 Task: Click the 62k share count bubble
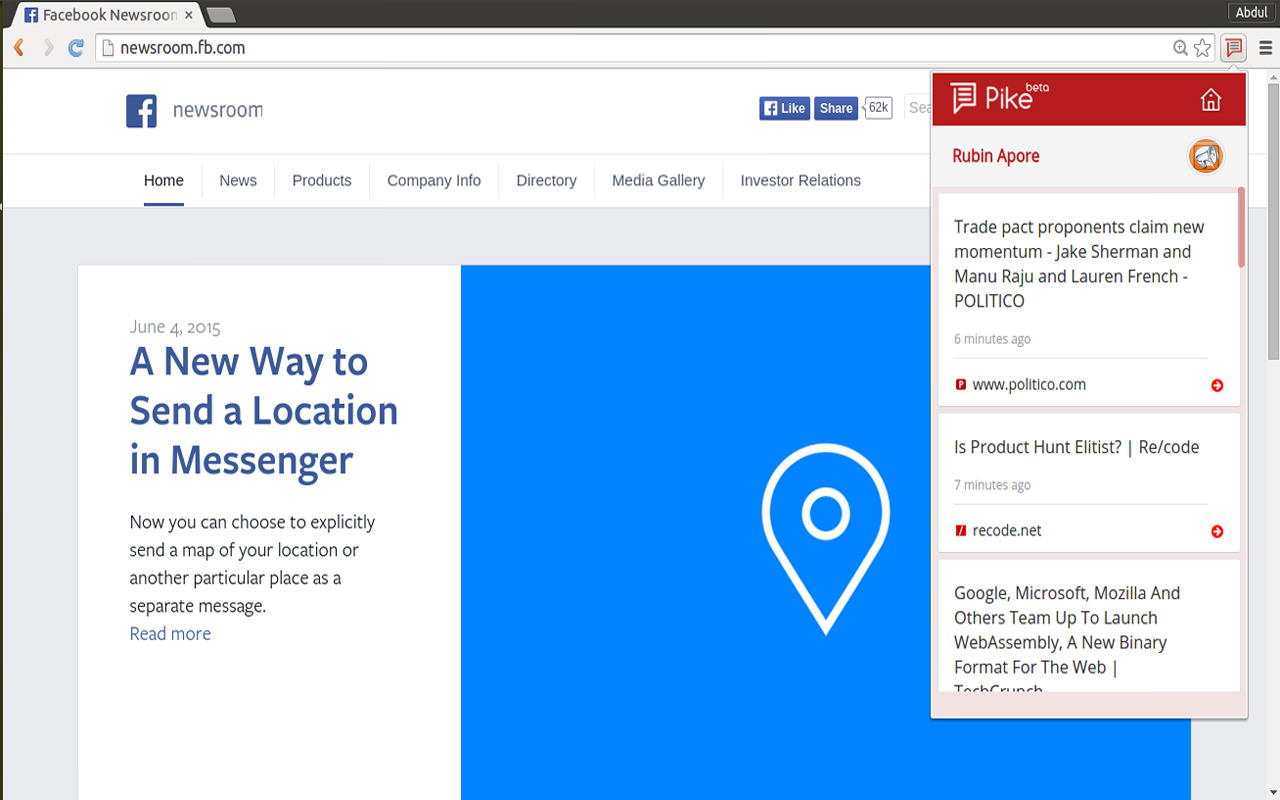[x=878, y=108]
